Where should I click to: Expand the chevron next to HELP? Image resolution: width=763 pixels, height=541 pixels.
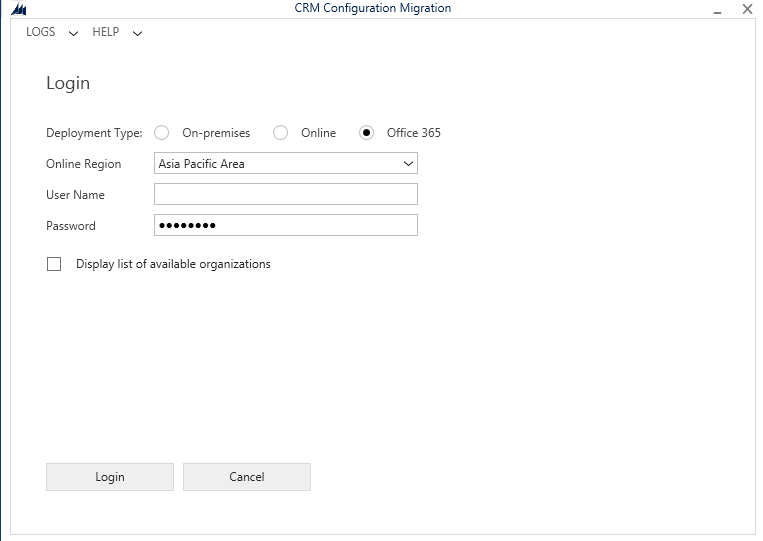pos(137,33)
